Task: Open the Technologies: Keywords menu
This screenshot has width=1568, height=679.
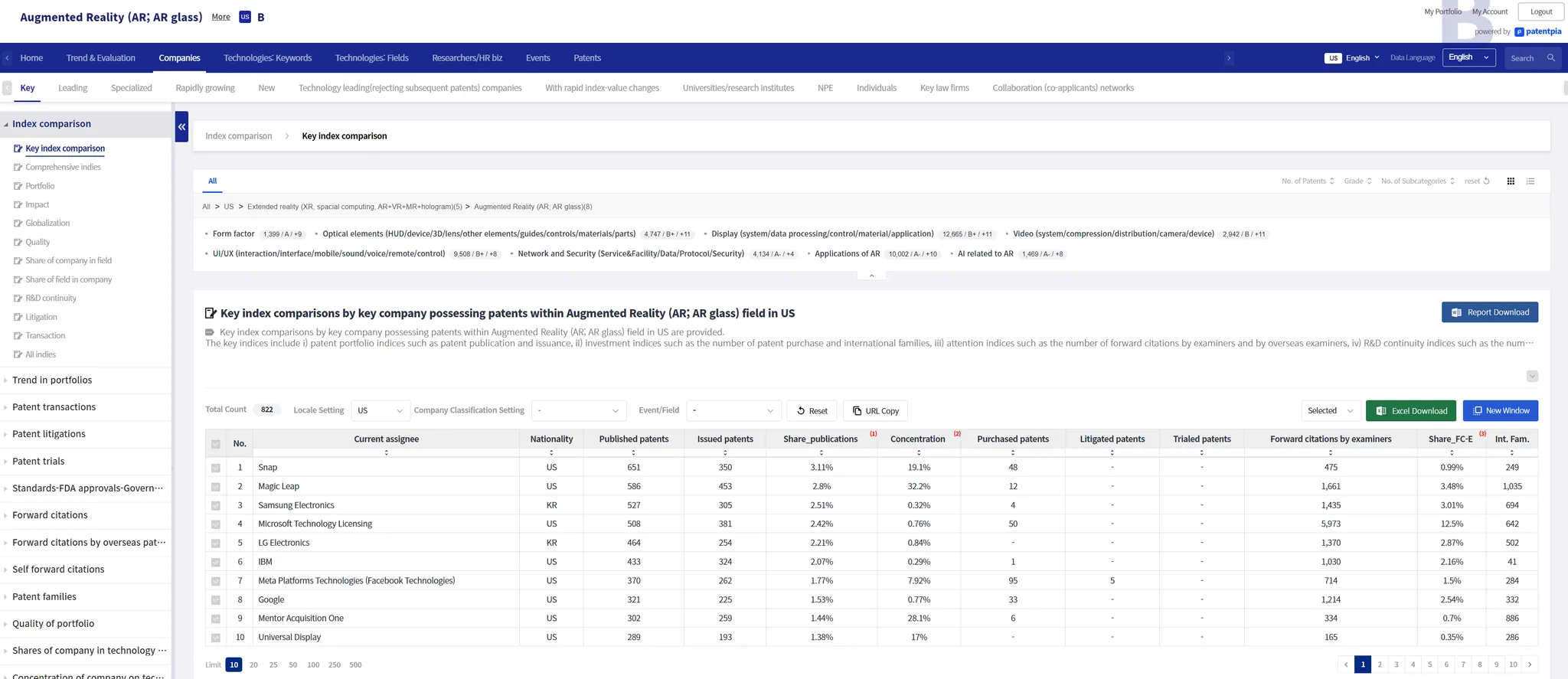Action: coord(267,58)
